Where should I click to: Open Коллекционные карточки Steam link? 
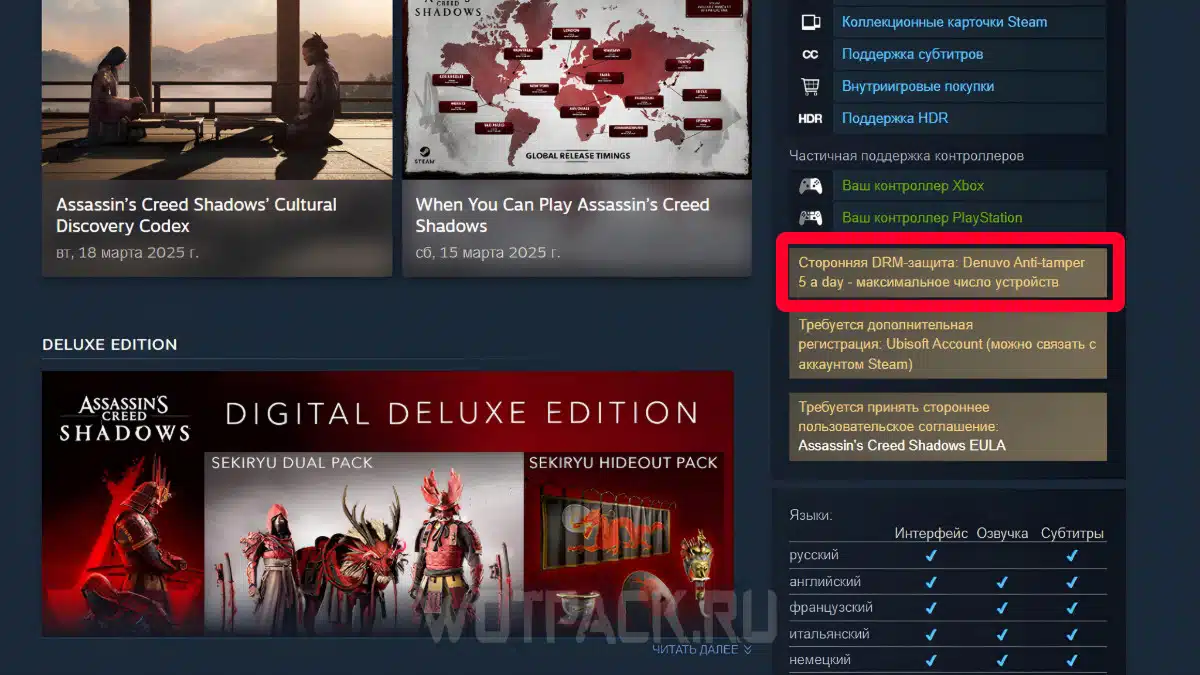(944, 22)
